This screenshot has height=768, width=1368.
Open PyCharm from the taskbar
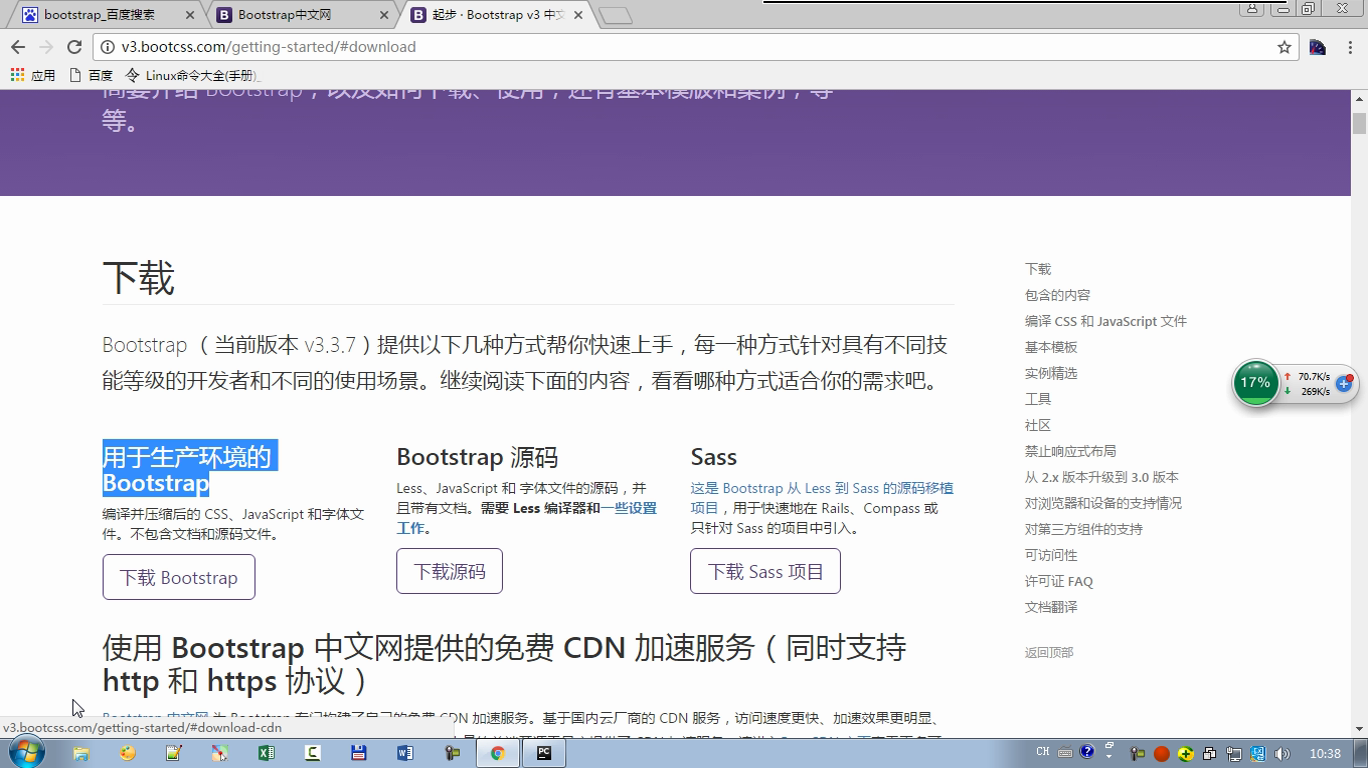click(544, 753)
